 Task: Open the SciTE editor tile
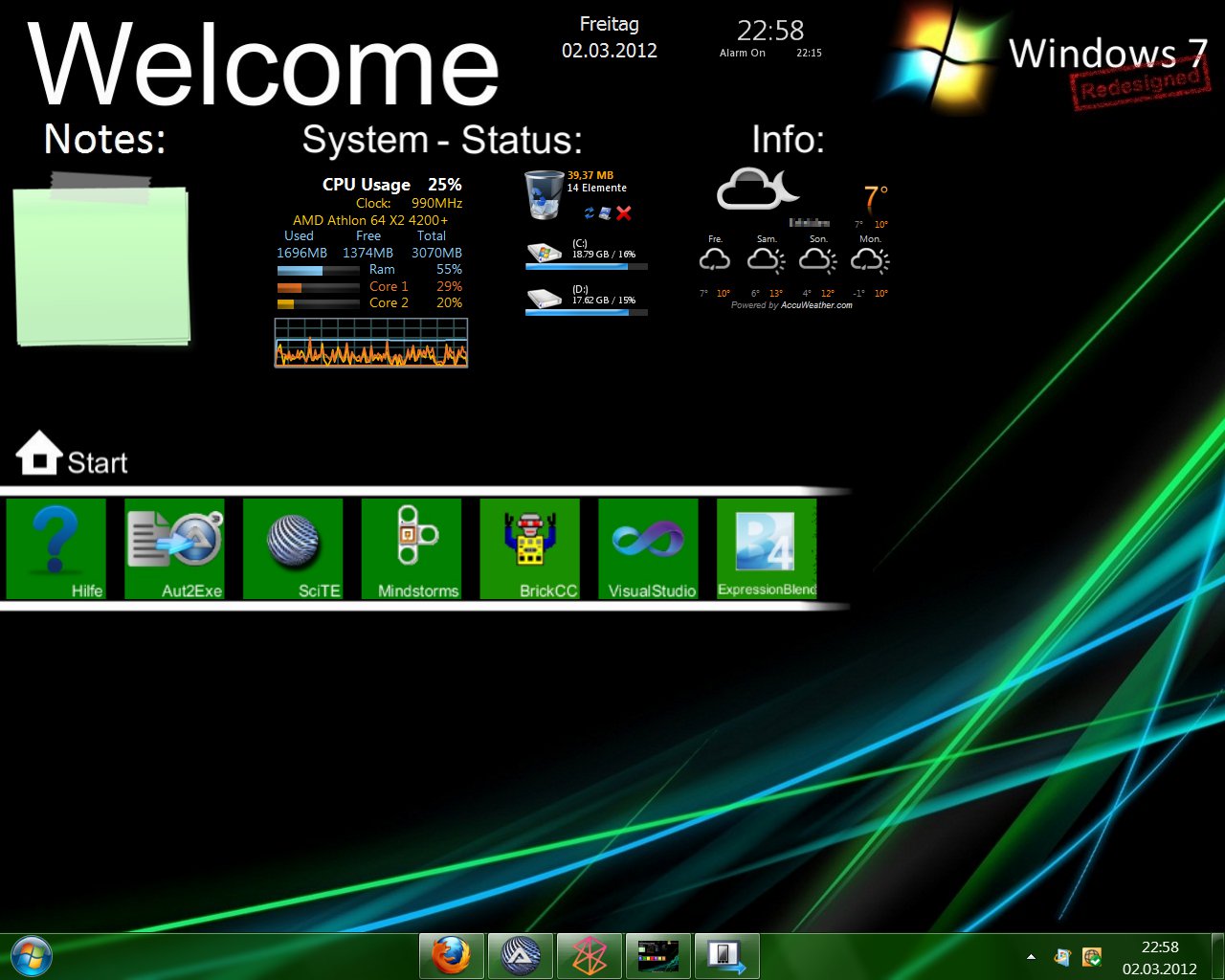[293, 548]
